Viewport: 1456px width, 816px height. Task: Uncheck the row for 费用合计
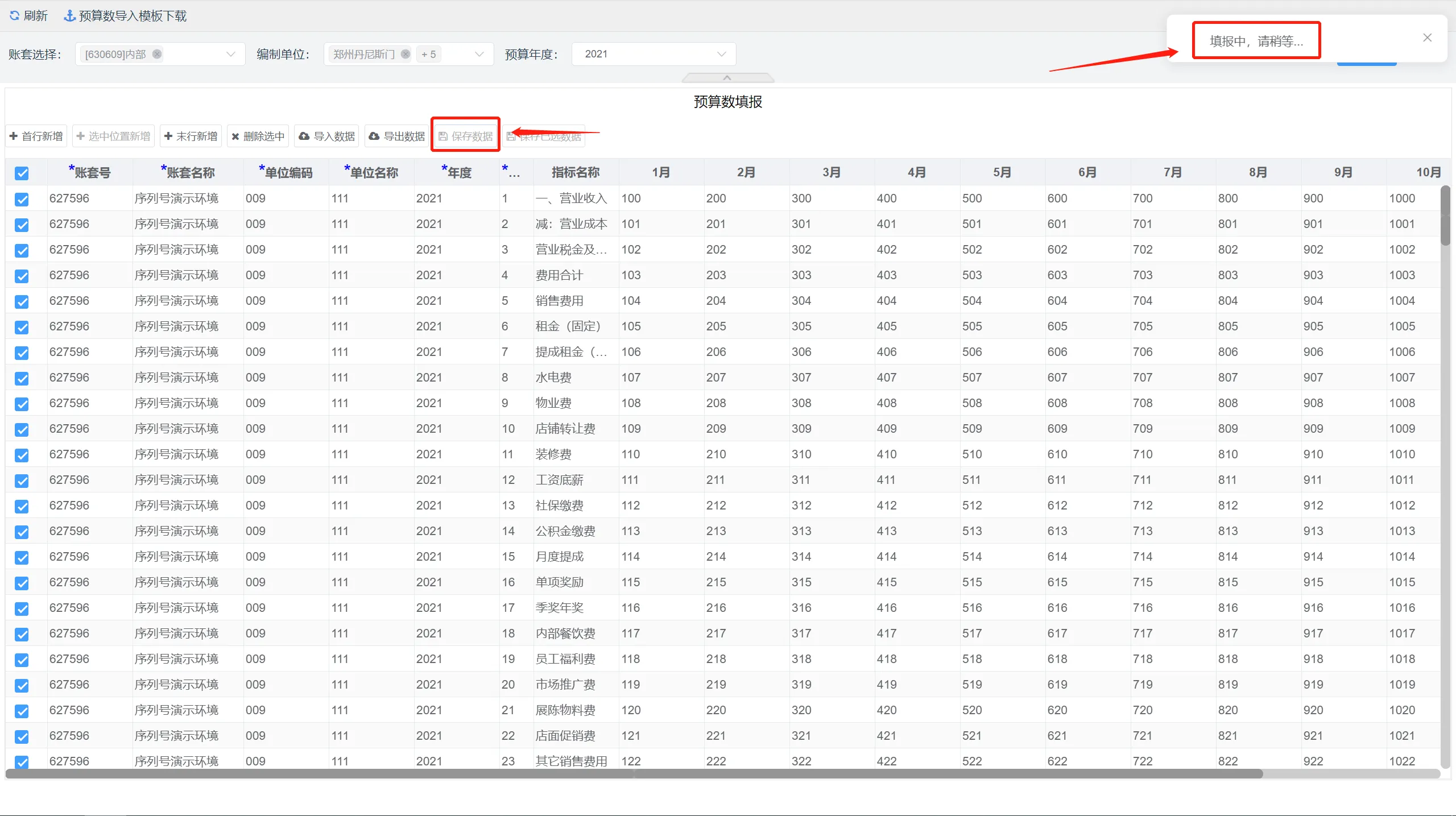click(x=22, y=276)
